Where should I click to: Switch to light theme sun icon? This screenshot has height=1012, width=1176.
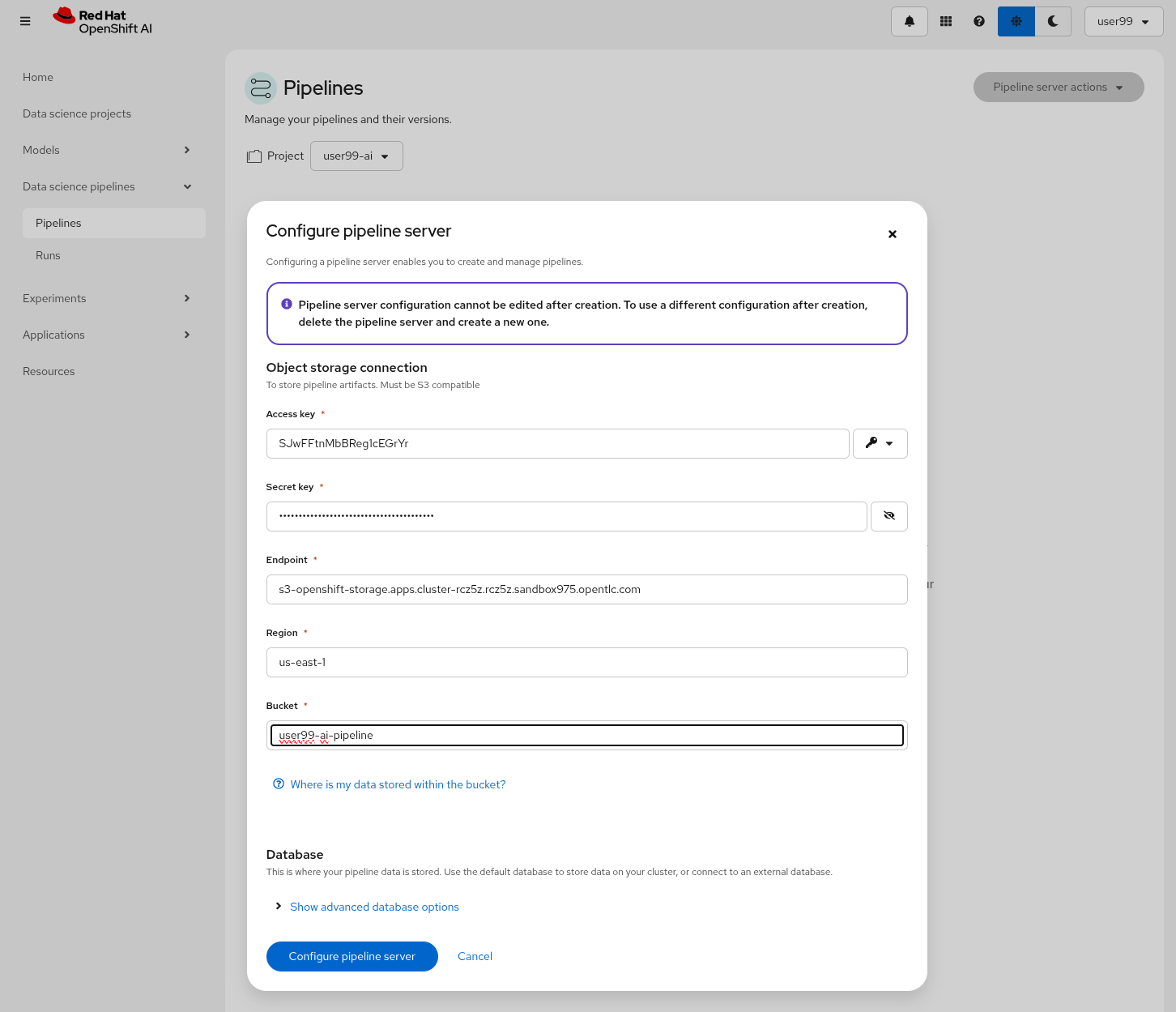tap(1016, 21)
